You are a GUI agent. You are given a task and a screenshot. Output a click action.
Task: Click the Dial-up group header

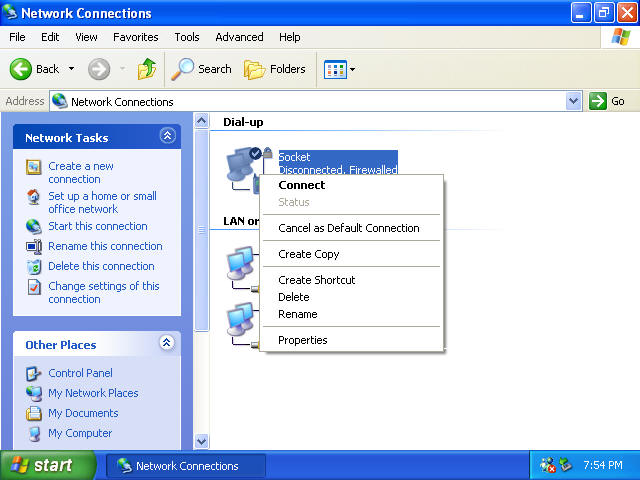(243, 122)
